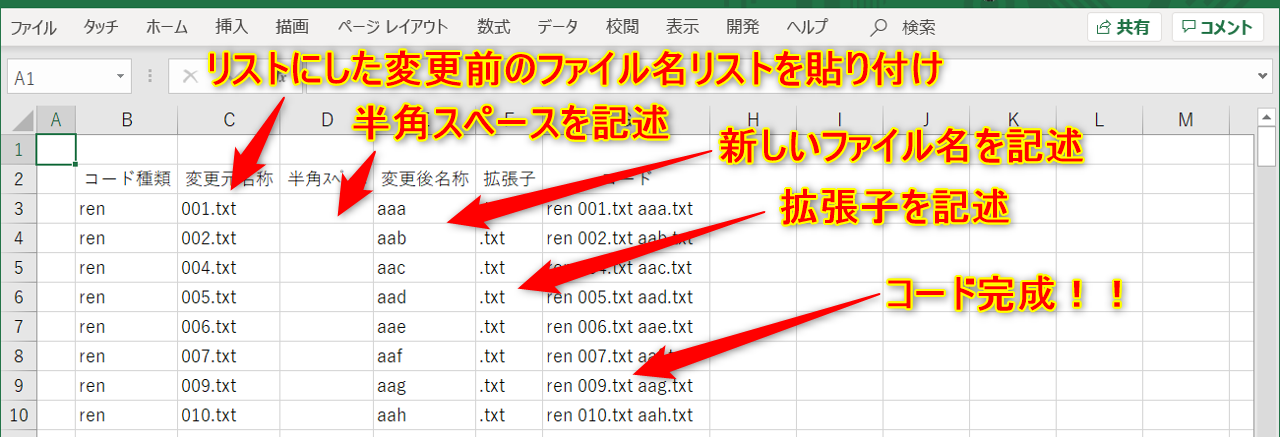Open the 描画 ribbon tab
The width and height of the screenshot is (1280, 437).
292,27
